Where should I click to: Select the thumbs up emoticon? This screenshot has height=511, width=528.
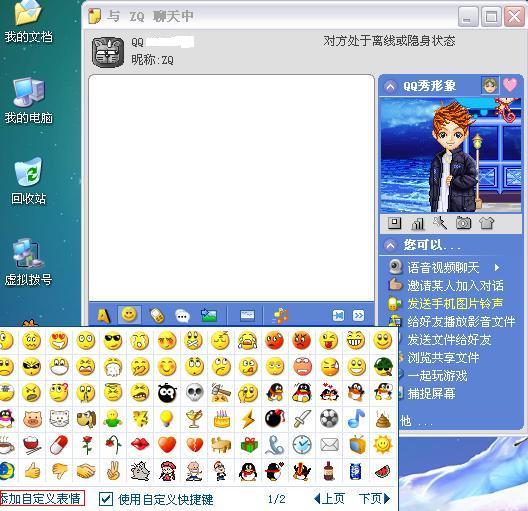tap(33, 471)
